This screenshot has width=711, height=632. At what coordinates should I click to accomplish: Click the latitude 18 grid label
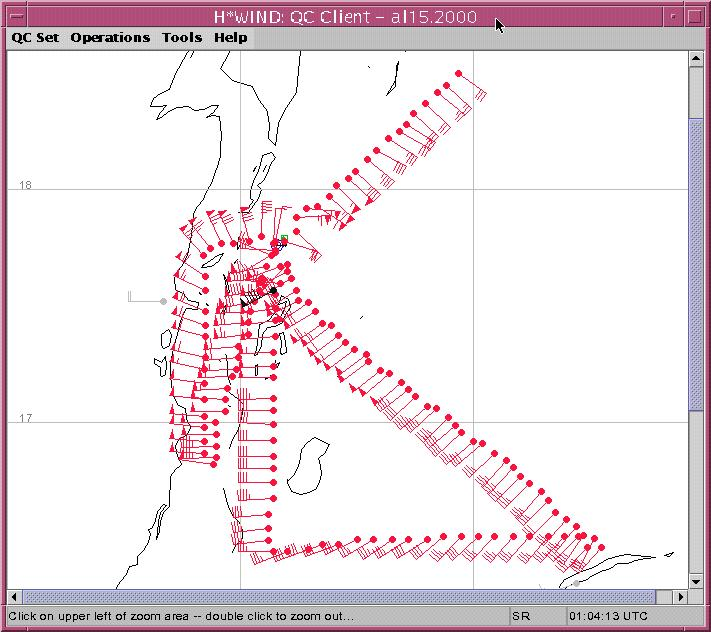click(25, 186)
